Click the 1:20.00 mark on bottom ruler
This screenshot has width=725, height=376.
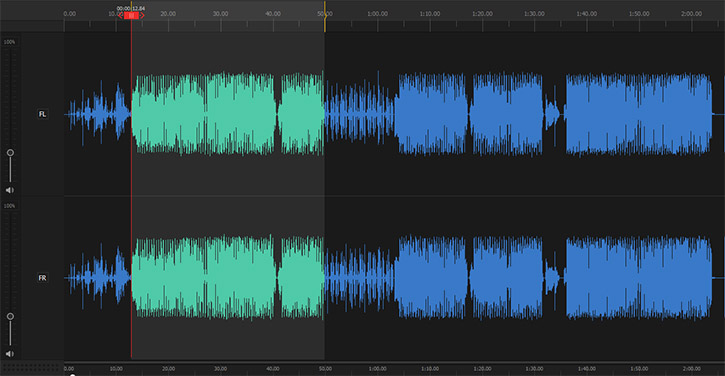(482, 369)
